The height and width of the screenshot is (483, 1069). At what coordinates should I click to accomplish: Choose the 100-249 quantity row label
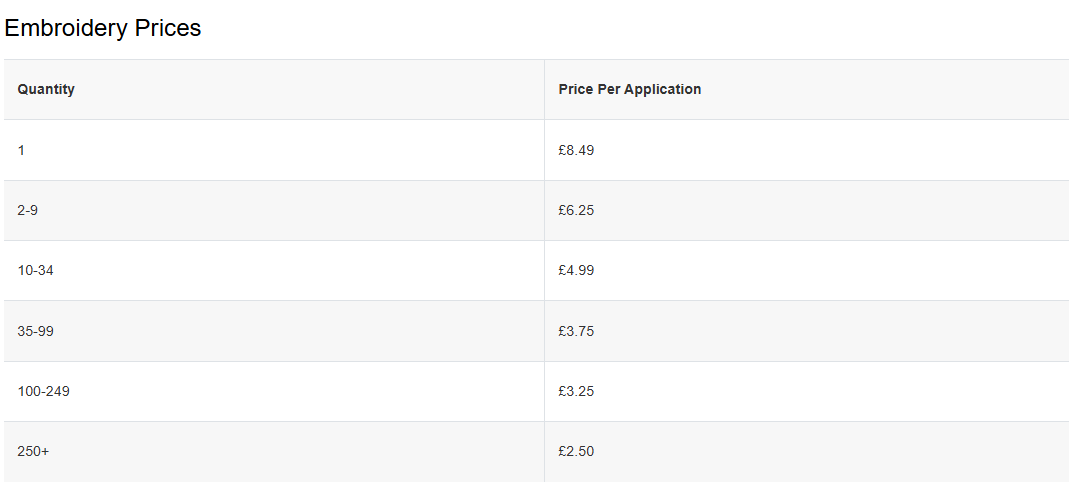(x=43, y=391)
